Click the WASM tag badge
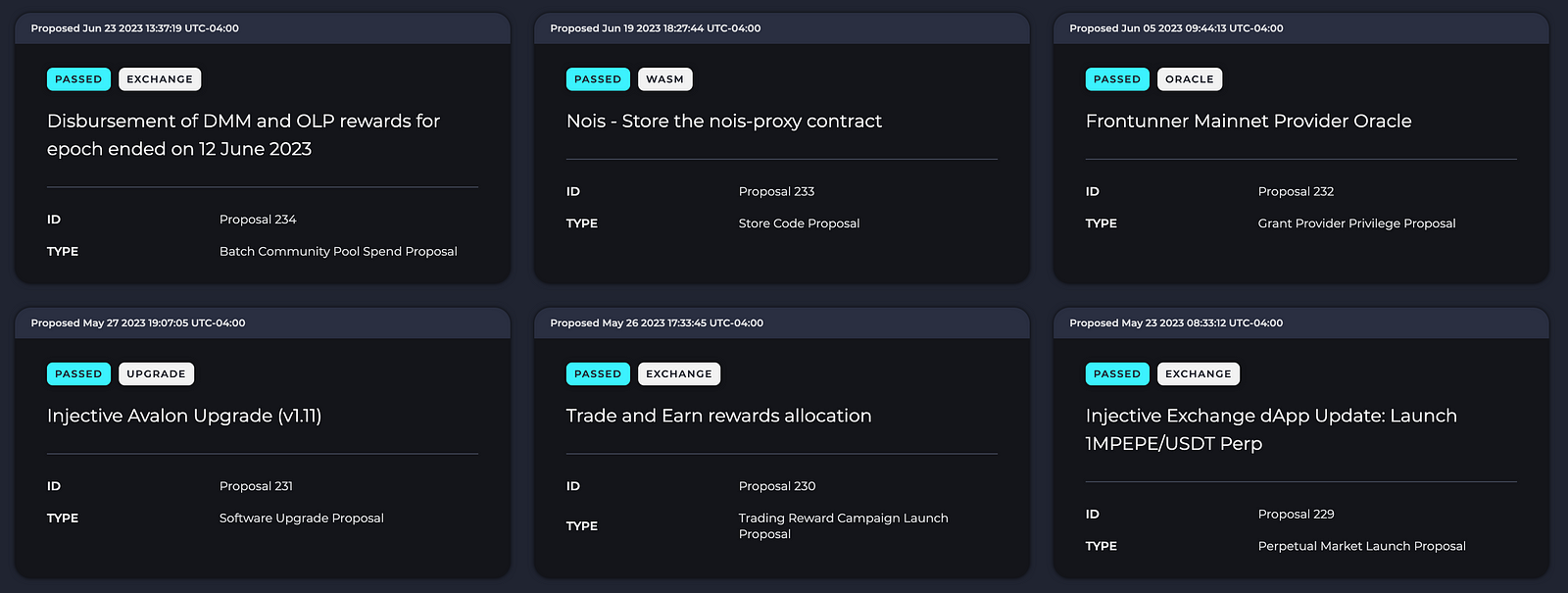Image resolution: width=1568 pixels, height=593 pixels. pos(664,79)
